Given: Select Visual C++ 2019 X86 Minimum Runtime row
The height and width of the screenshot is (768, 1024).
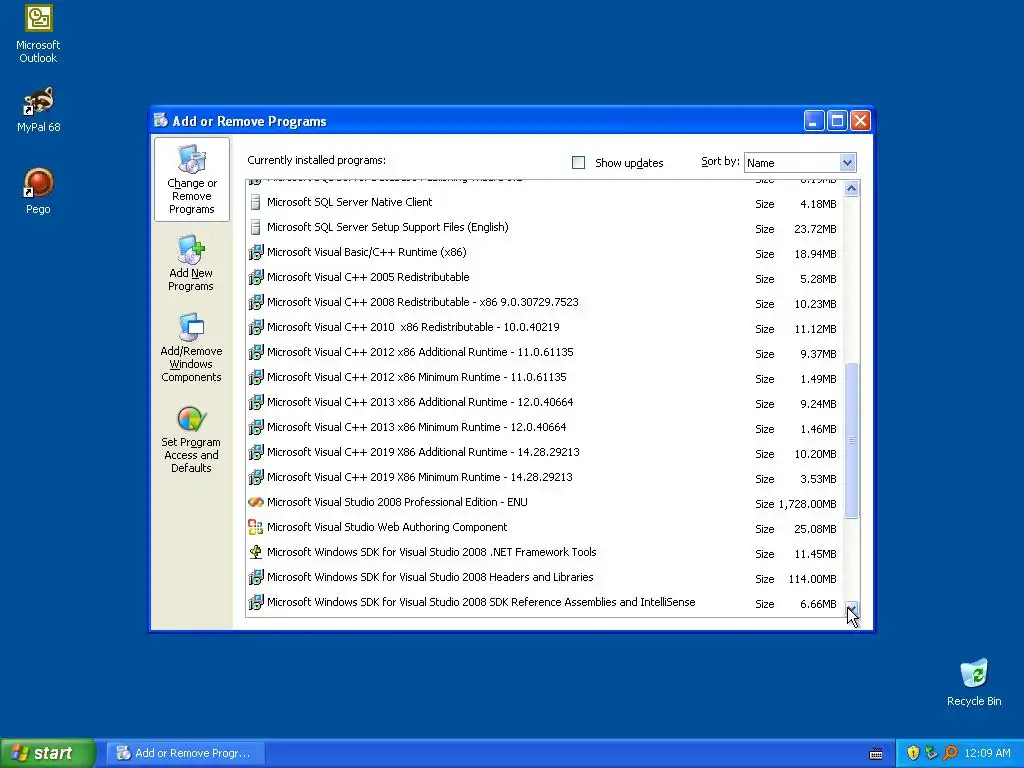Looking at the screenshot, I should pos(545,477).
